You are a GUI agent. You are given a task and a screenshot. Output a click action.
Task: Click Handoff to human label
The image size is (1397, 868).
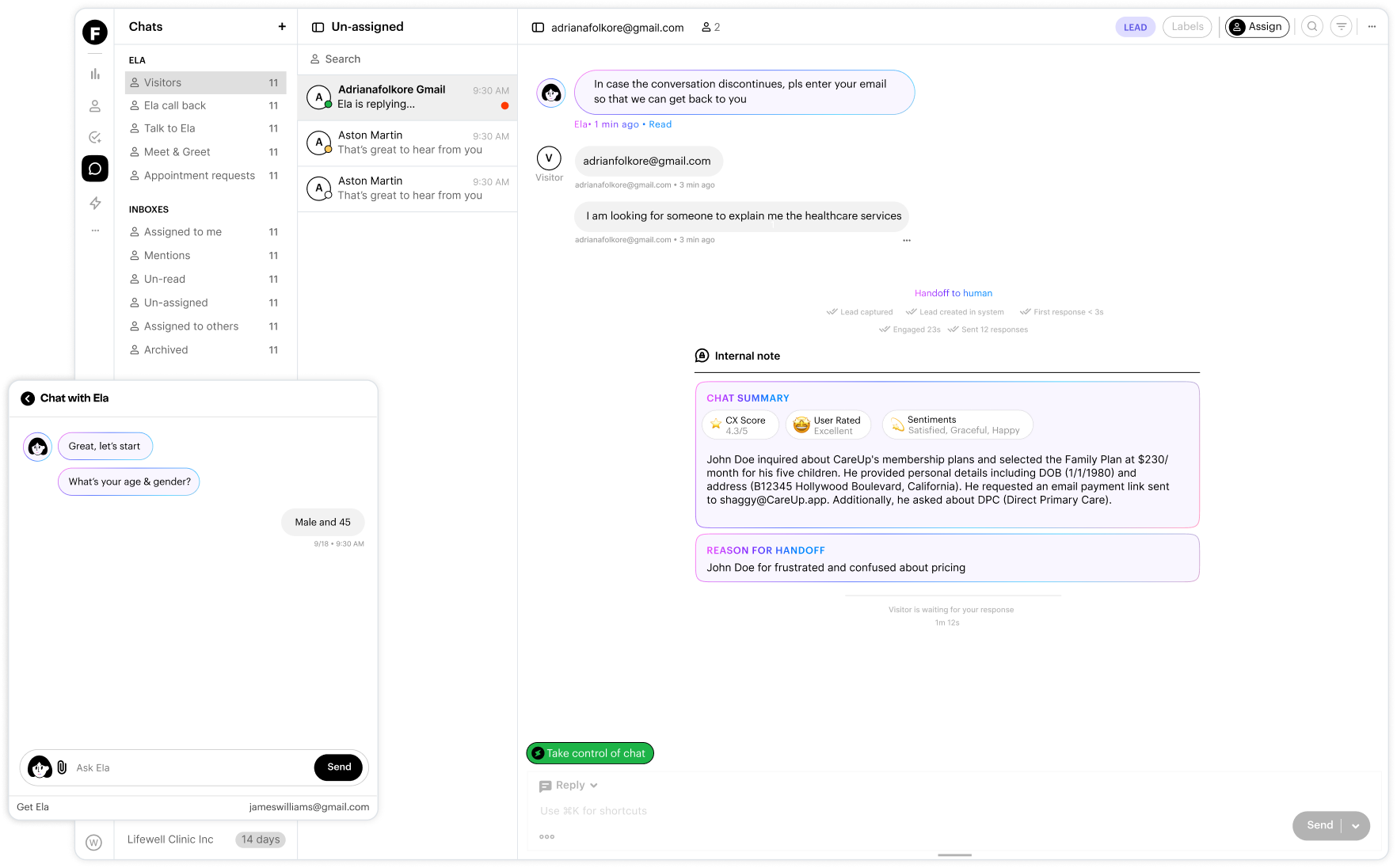(x=953, y=293)
